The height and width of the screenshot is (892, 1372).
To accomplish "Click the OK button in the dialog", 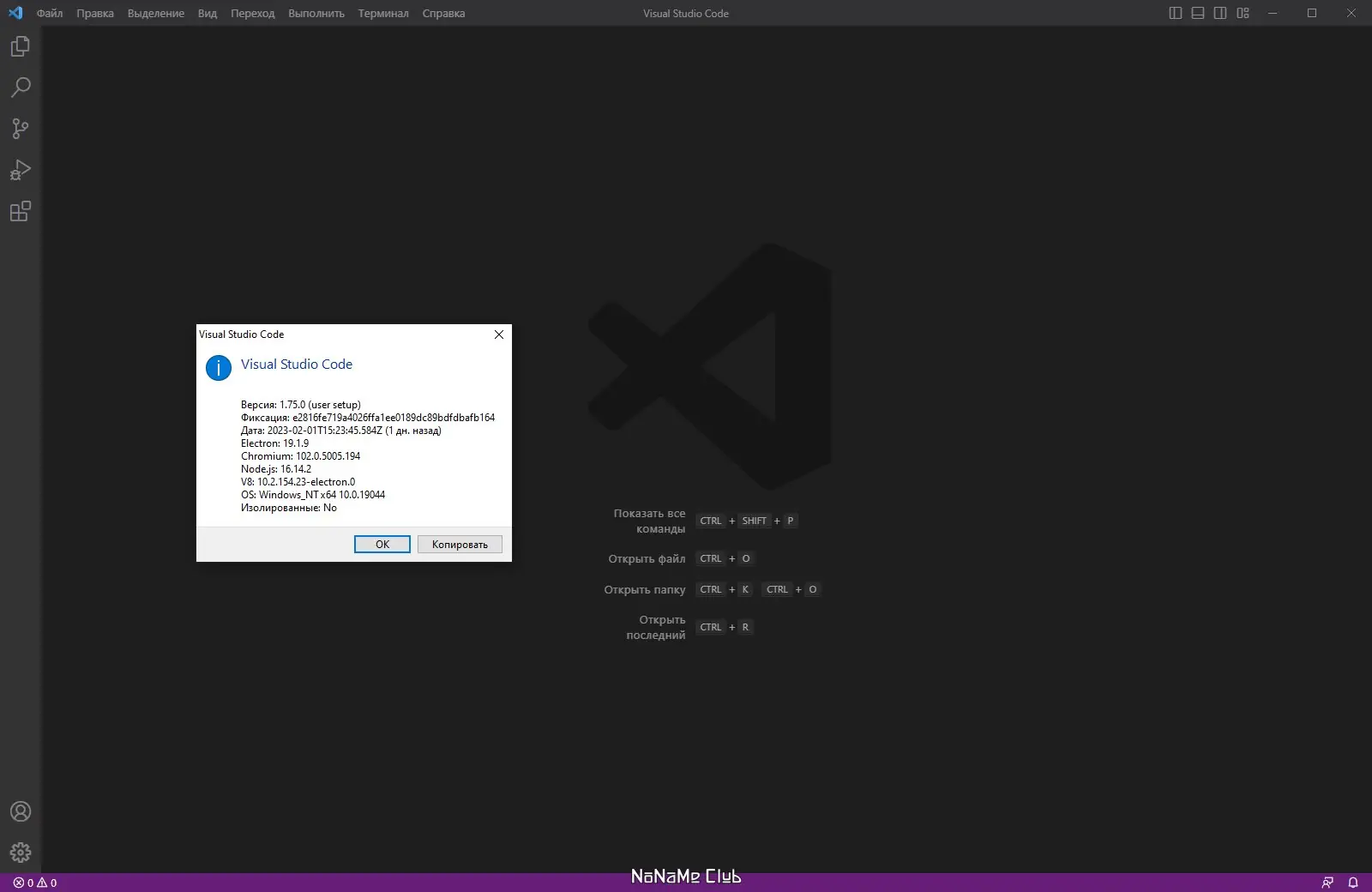I will pyautogui.click(x=382, y=545).
